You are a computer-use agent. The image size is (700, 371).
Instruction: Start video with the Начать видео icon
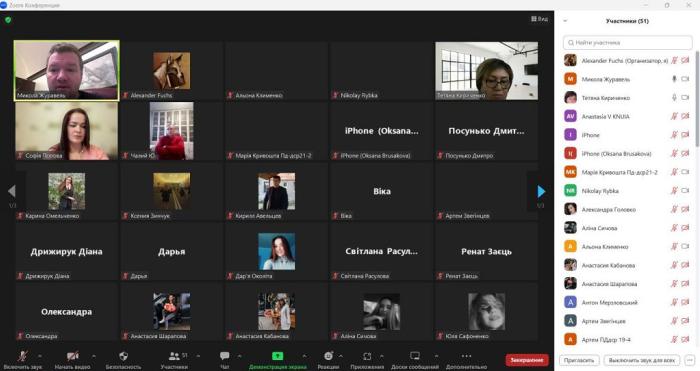[72, 356]
